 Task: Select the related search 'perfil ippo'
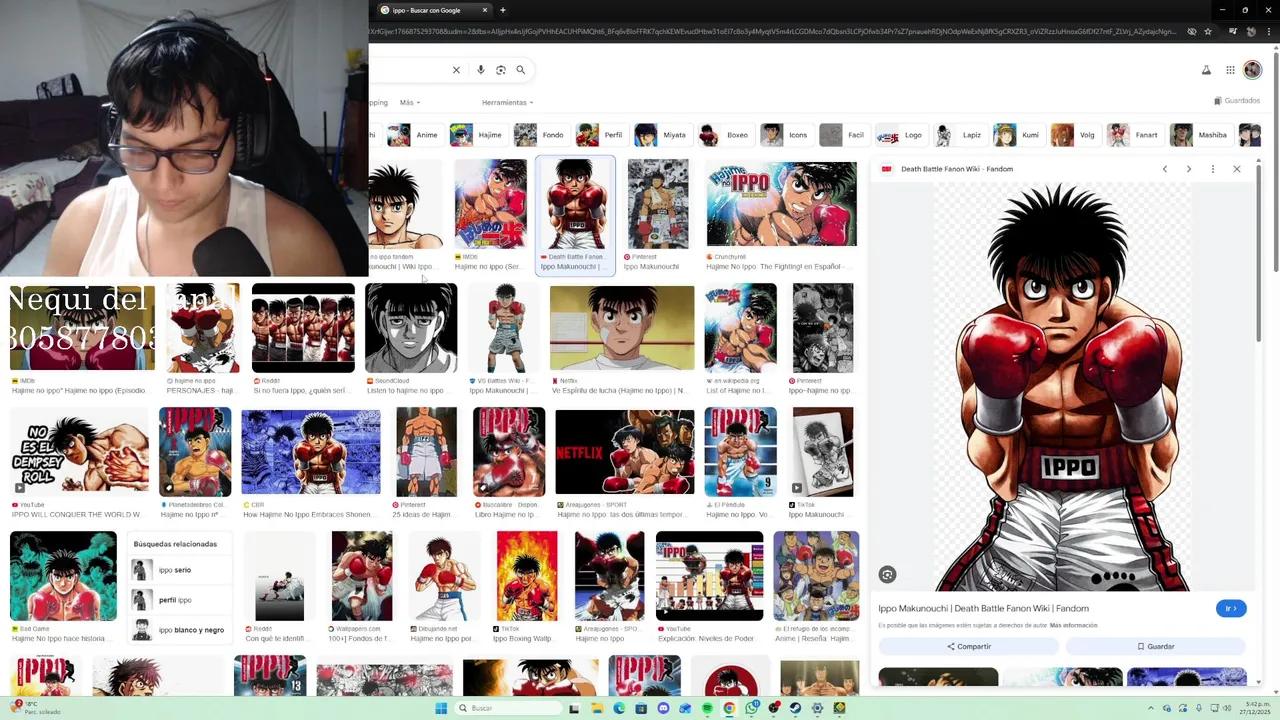(179, 600)
